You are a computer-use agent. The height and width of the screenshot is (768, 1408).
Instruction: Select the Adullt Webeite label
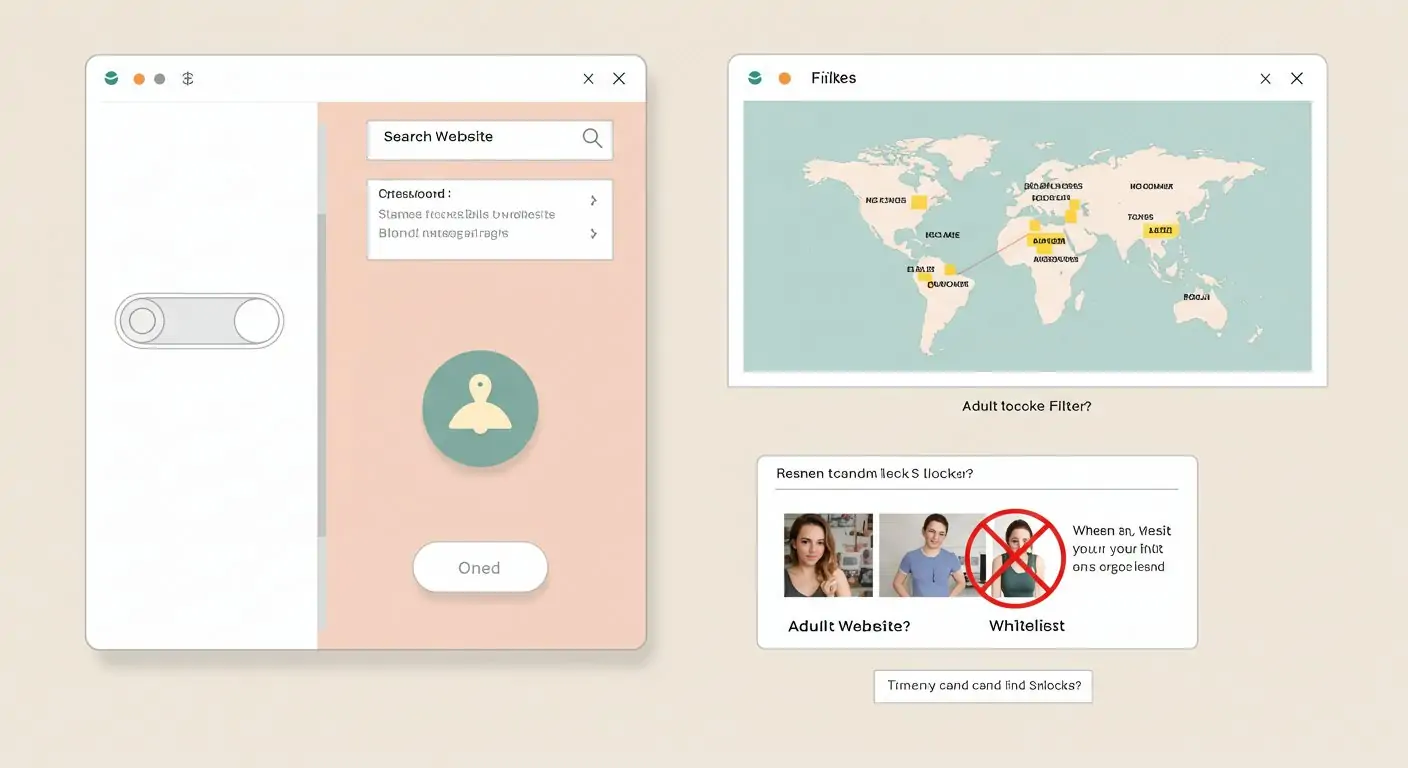click(x=849, y=626)
